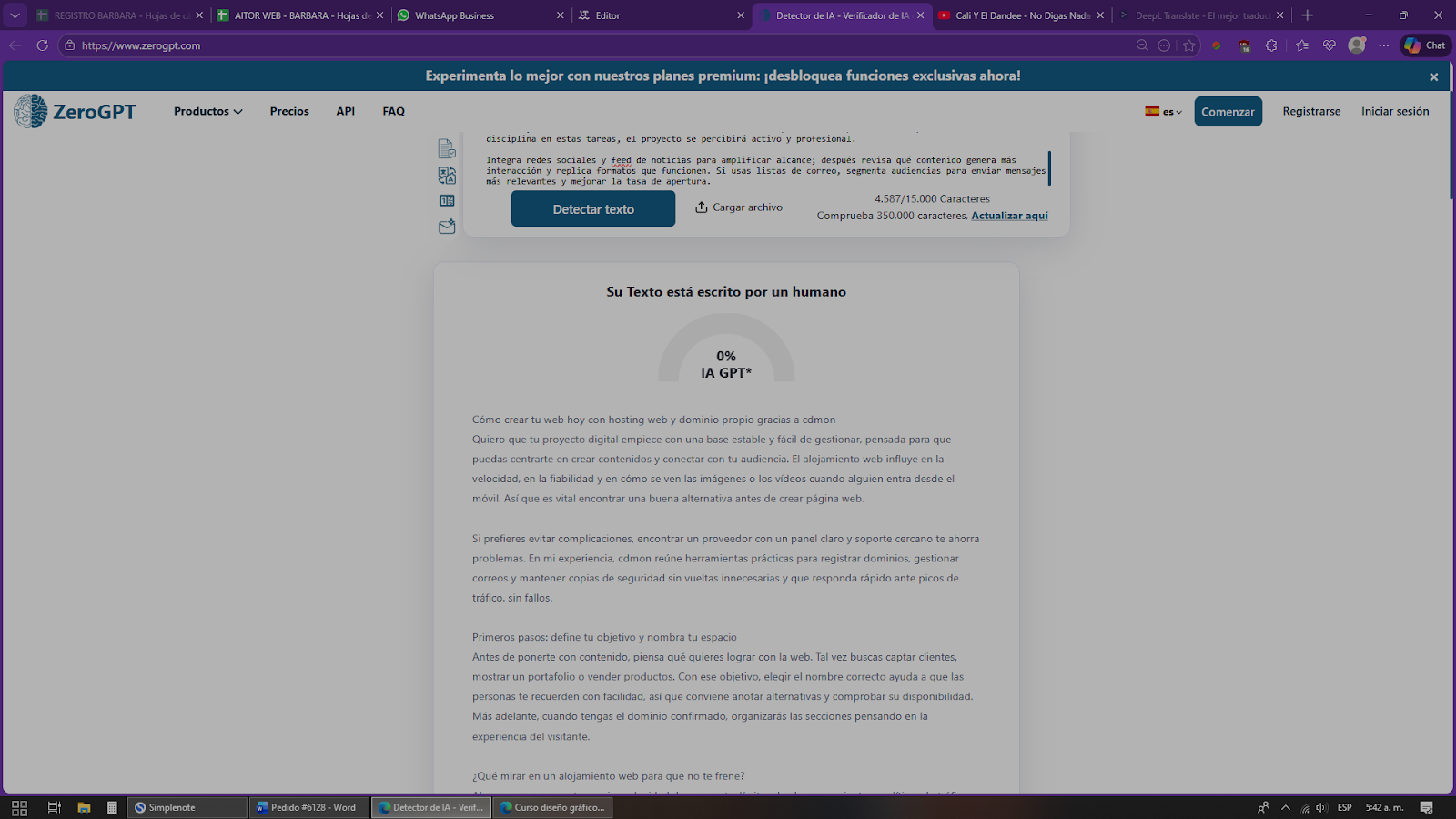Close the premium plans banner

tap(1433, 76)
